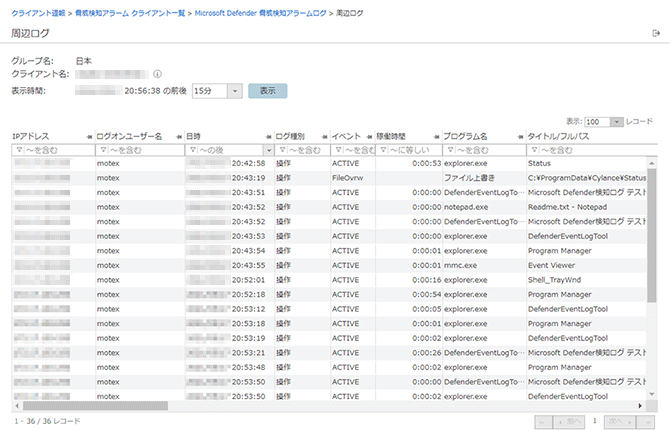Sort by the 日時 column header
Screen dimensions: 670x431
(194, 136)
